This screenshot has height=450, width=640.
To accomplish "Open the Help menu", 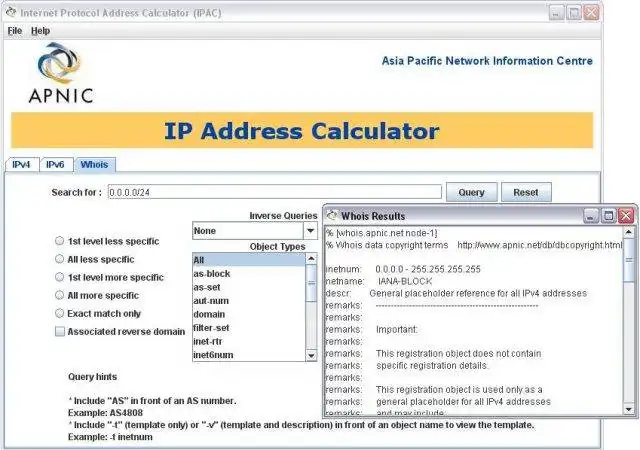I will click(40, 31).
